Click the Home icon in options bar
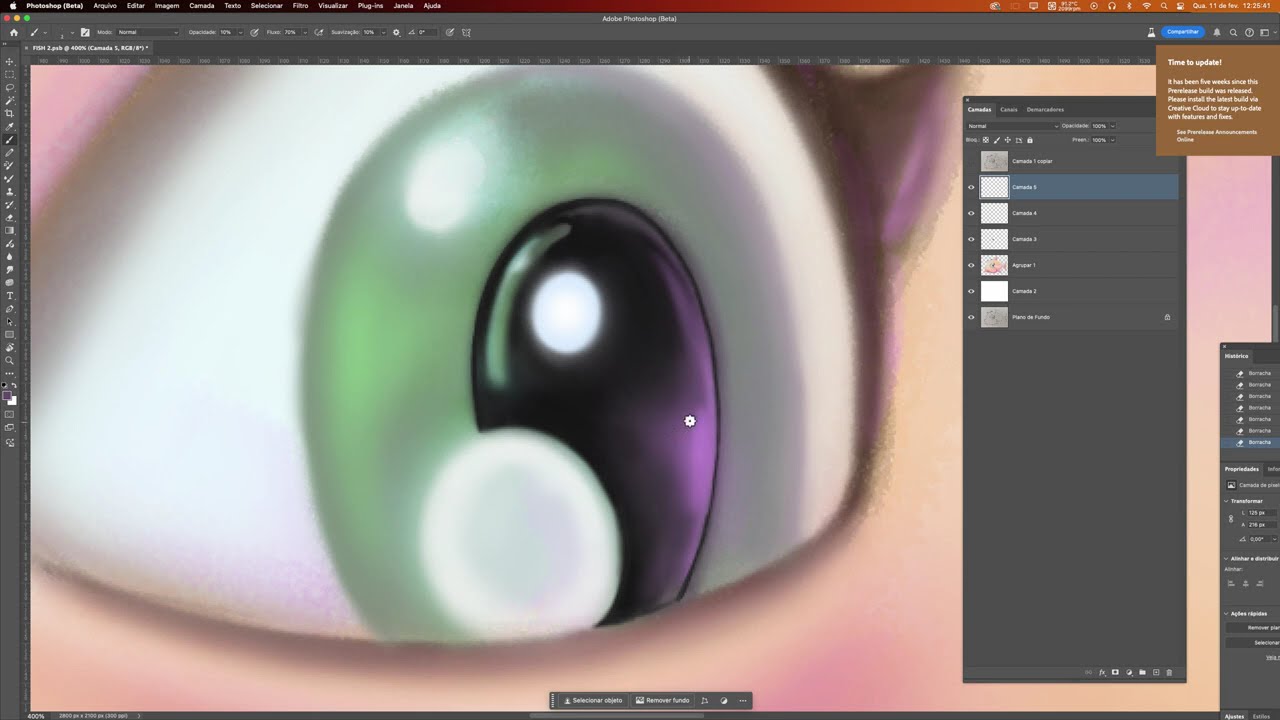The height and width of the screenshot is (720, 1280). (14, 32)
